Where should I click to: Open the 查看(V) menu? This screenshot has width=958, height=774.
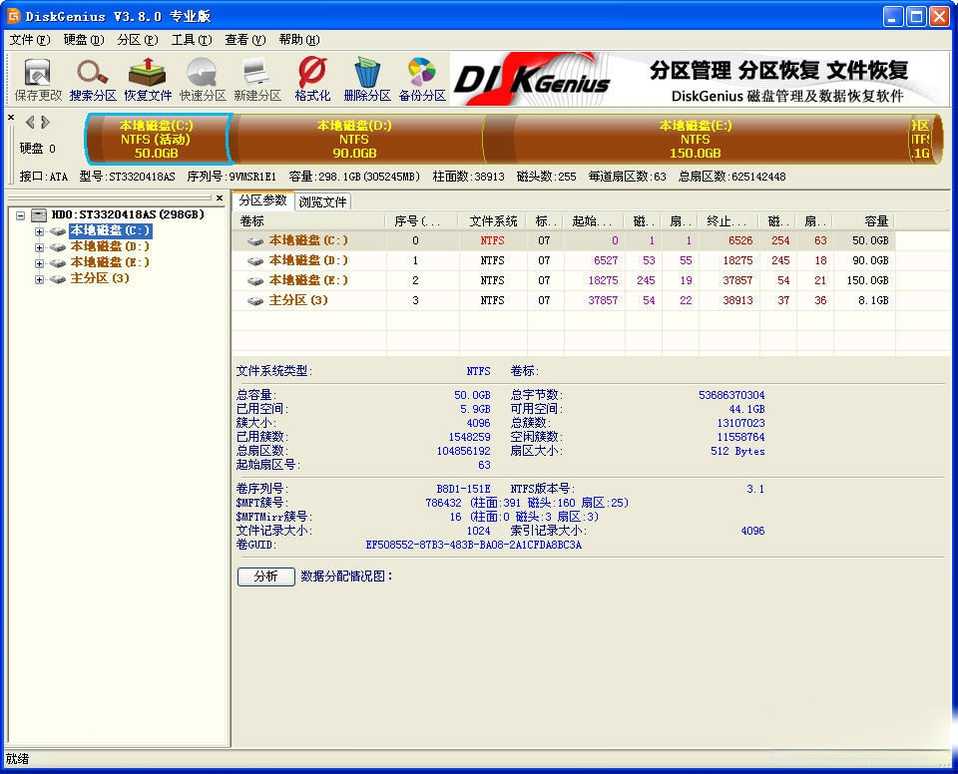[x=245, y=40]
